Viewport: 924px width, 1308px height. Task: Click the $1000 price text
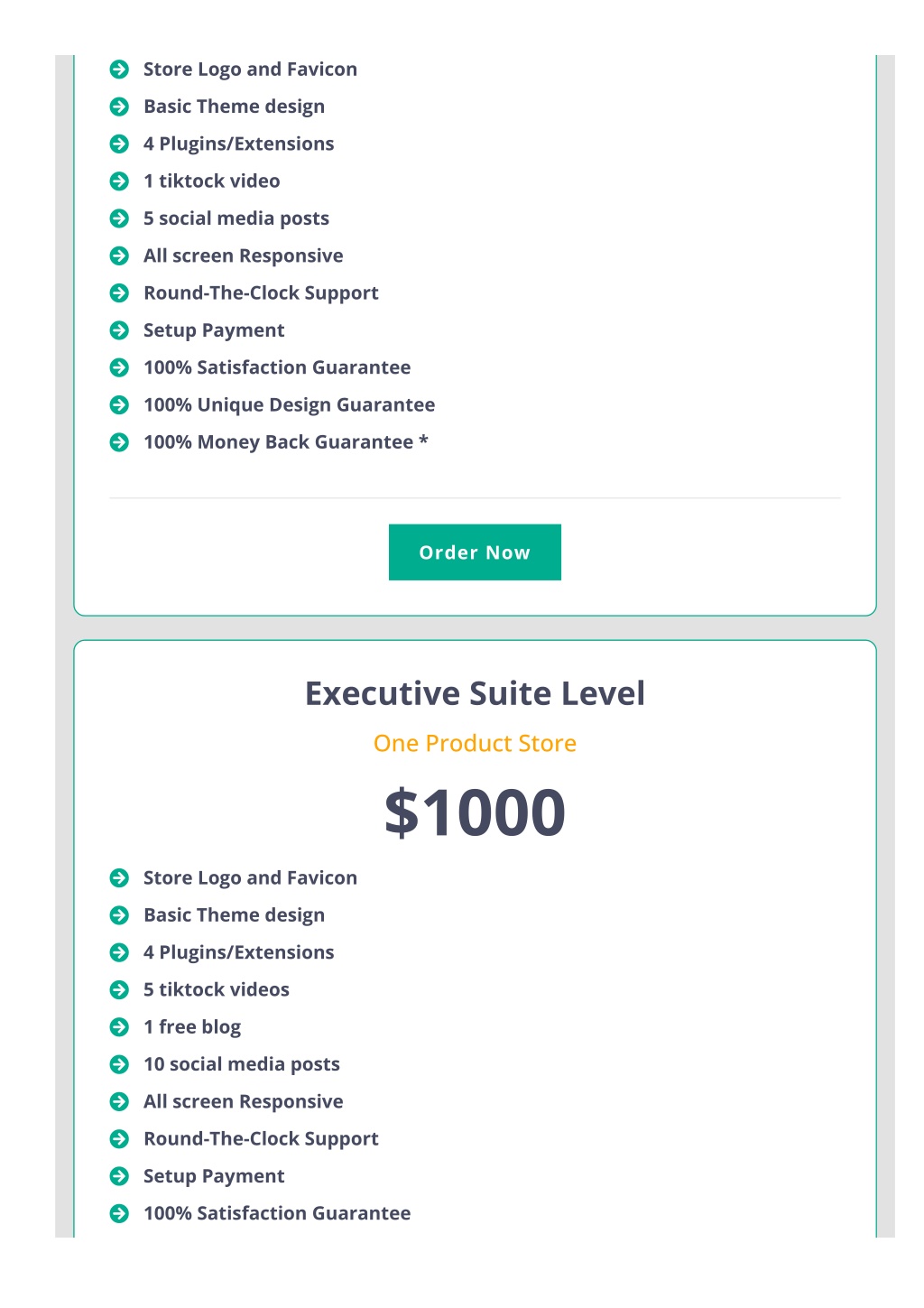click(x=475, y=812)
